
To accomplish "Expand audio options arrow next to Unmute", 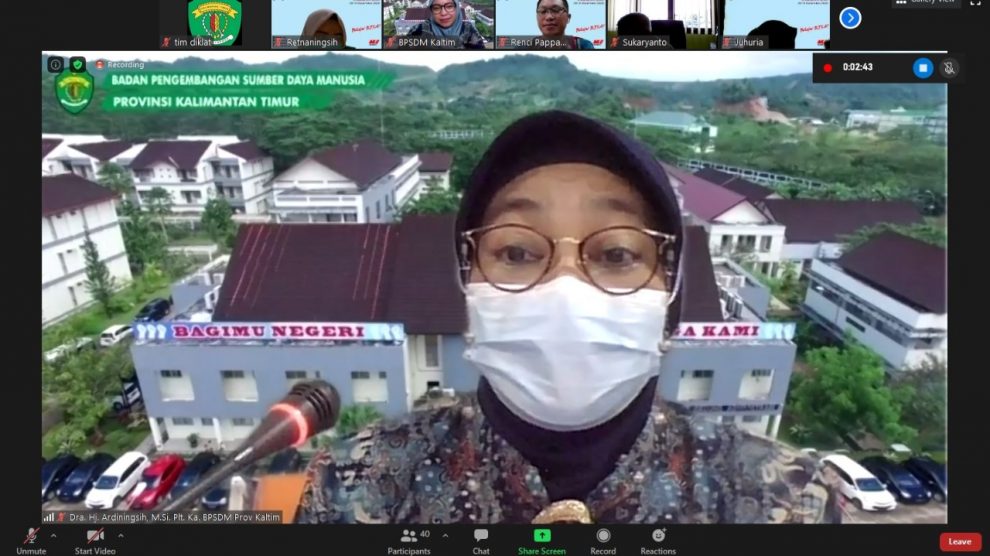I will click(53, 535).
